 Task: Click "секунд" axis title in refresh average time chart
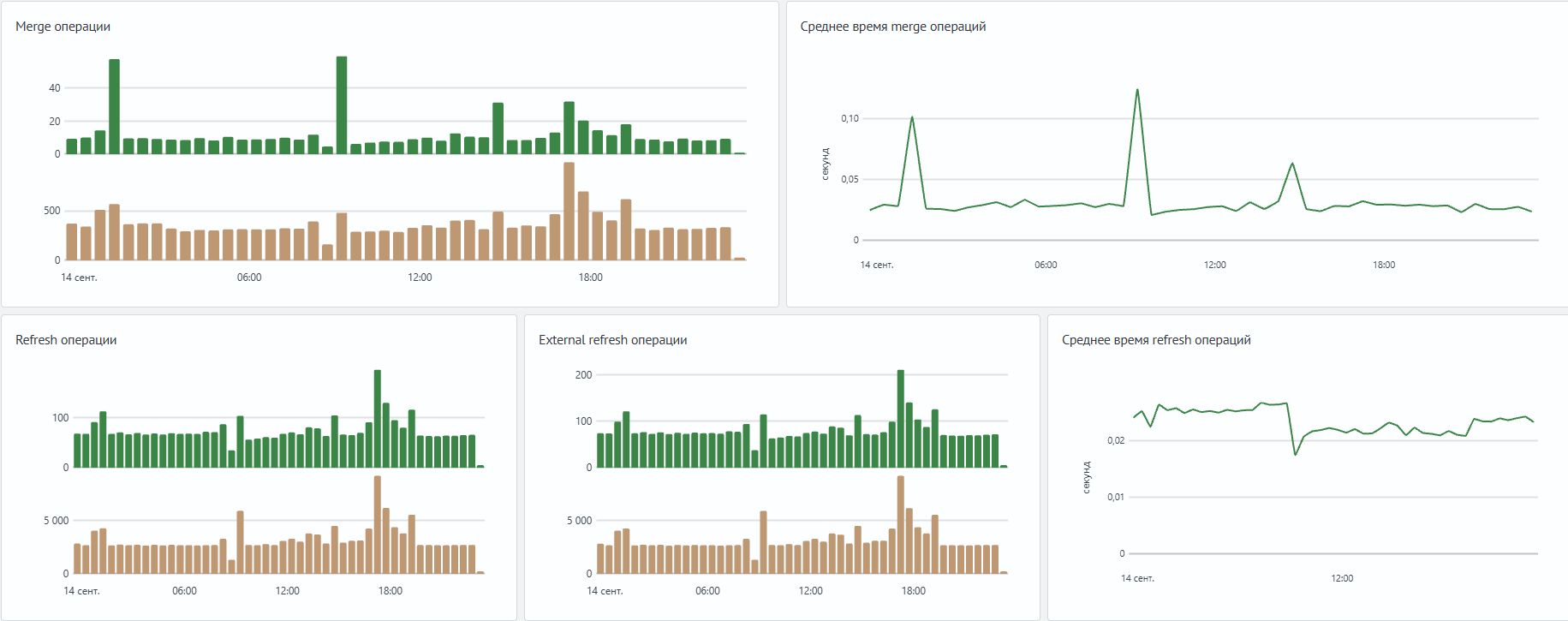1087,477
